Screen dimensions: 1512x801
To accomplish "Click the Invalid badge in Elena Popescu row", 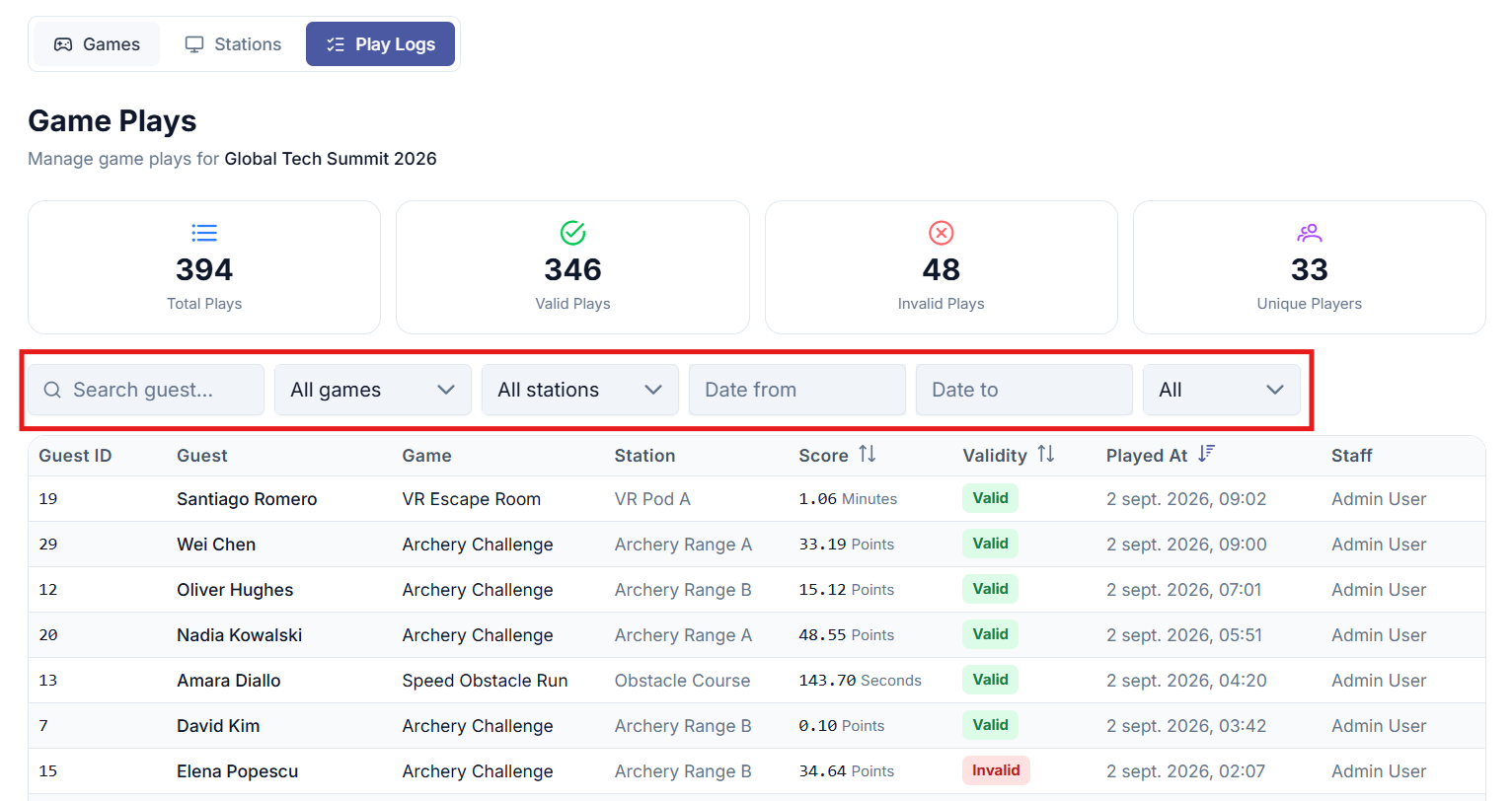I will click(996, 770).
